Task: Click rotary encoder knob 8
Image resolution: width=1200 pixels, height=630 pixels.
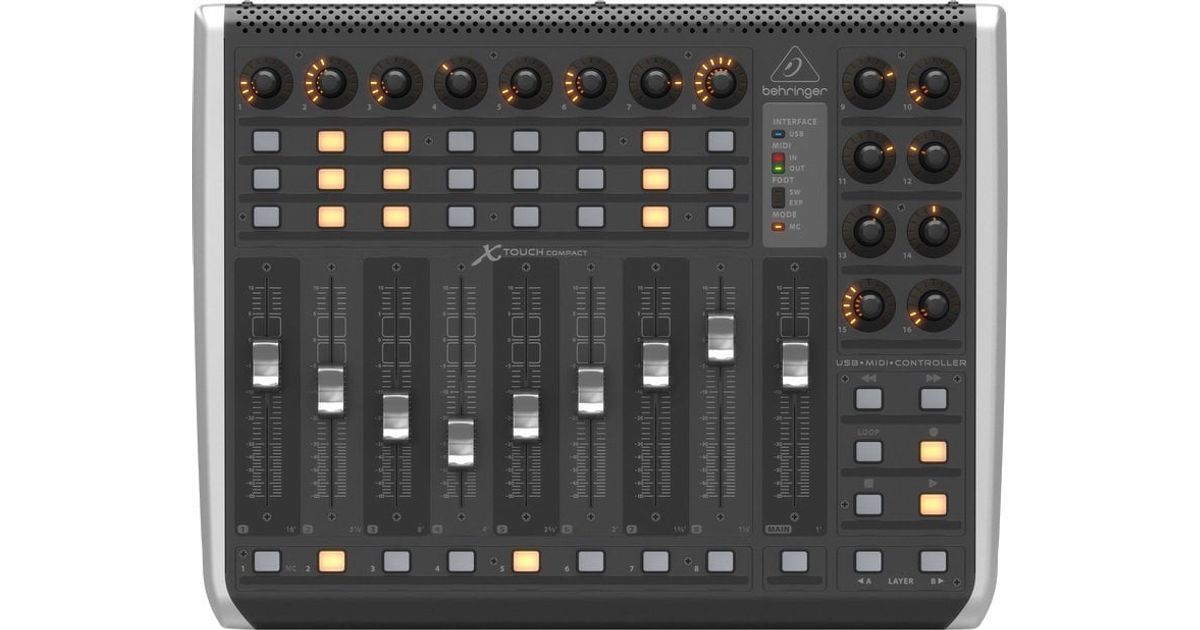Action: coord(720,83)
